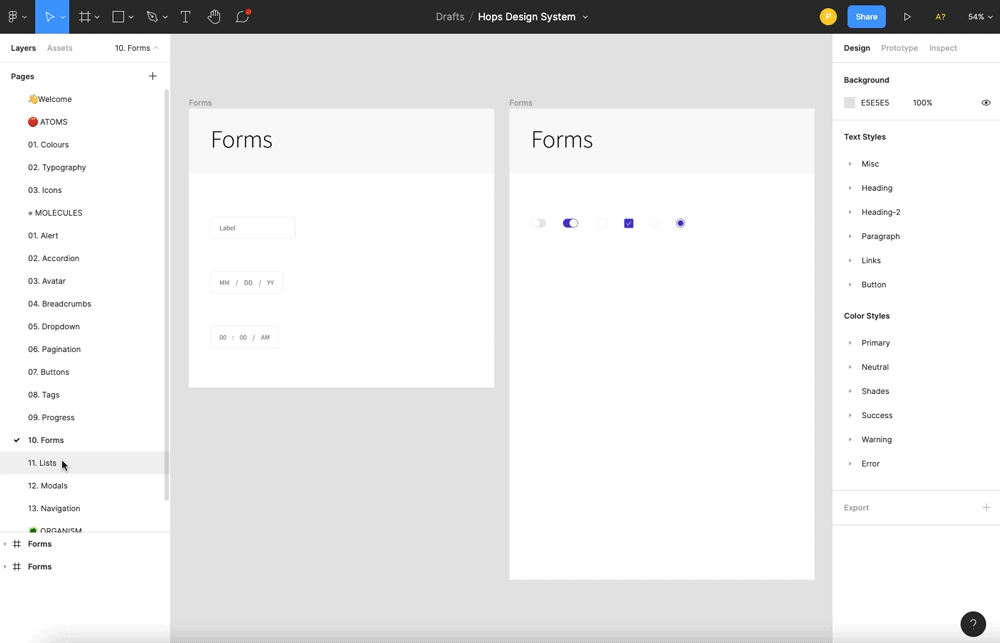1000x643 pixels.
Task: Open Pen tool dropdown arrow
Action: pyautogui.click(x=165, y=17)
